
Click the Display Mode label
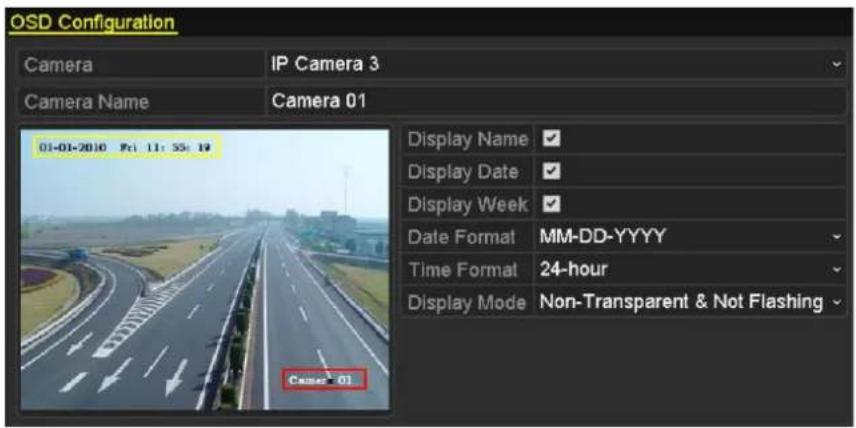(467, 302)
